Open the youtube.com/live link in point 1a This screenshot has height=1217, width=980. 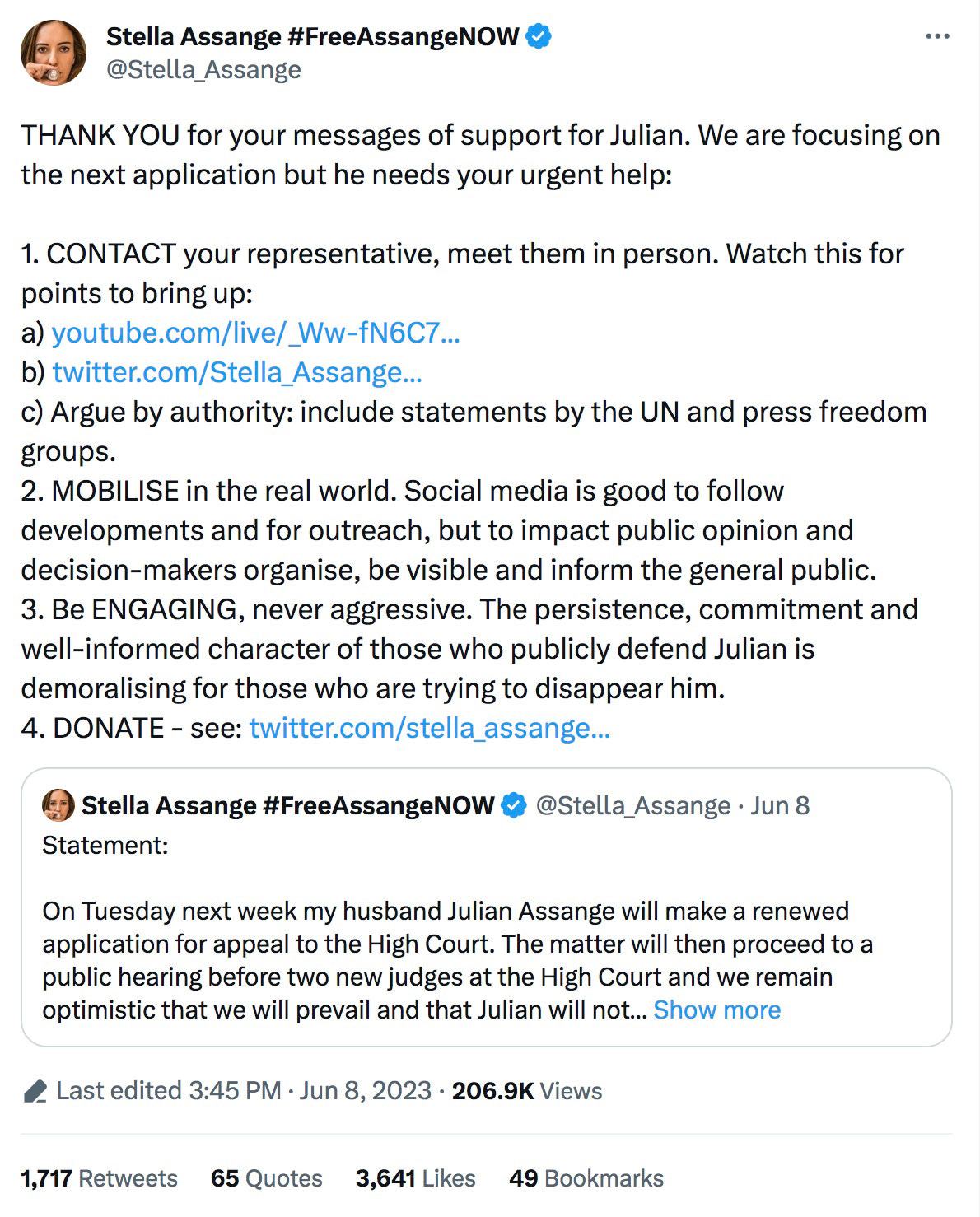[255, 333]
